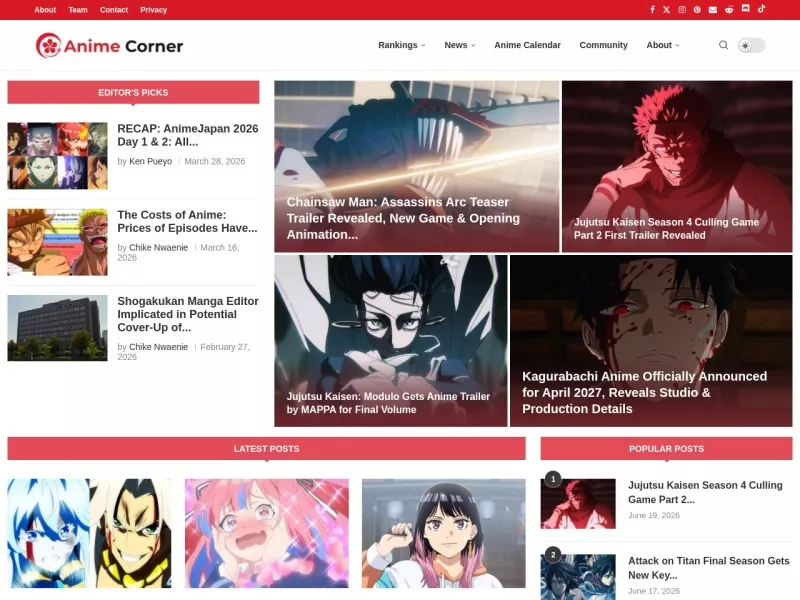Open the Community menu item

point(603,45)
